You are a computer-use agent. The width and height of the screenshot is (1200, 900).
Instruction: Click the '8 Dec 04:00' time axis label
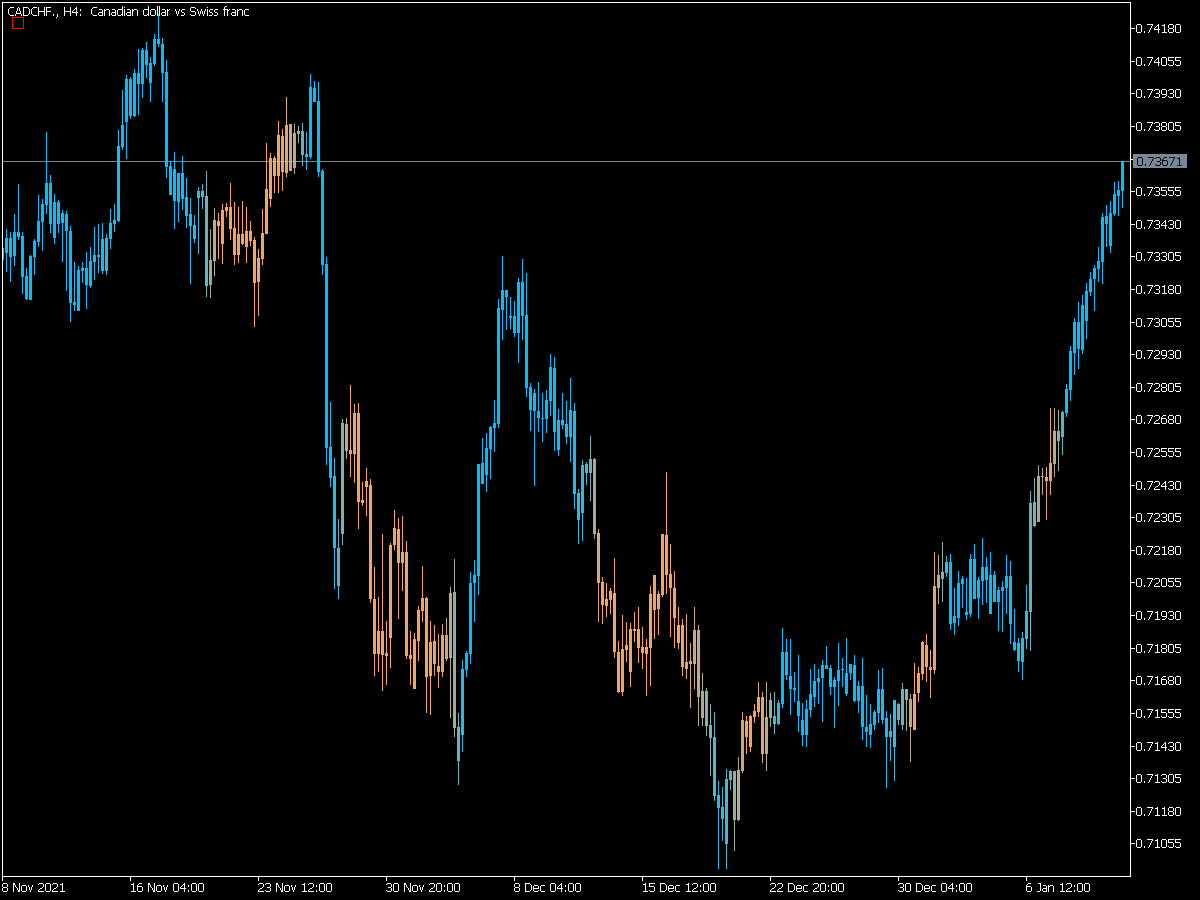coord(548,888)
